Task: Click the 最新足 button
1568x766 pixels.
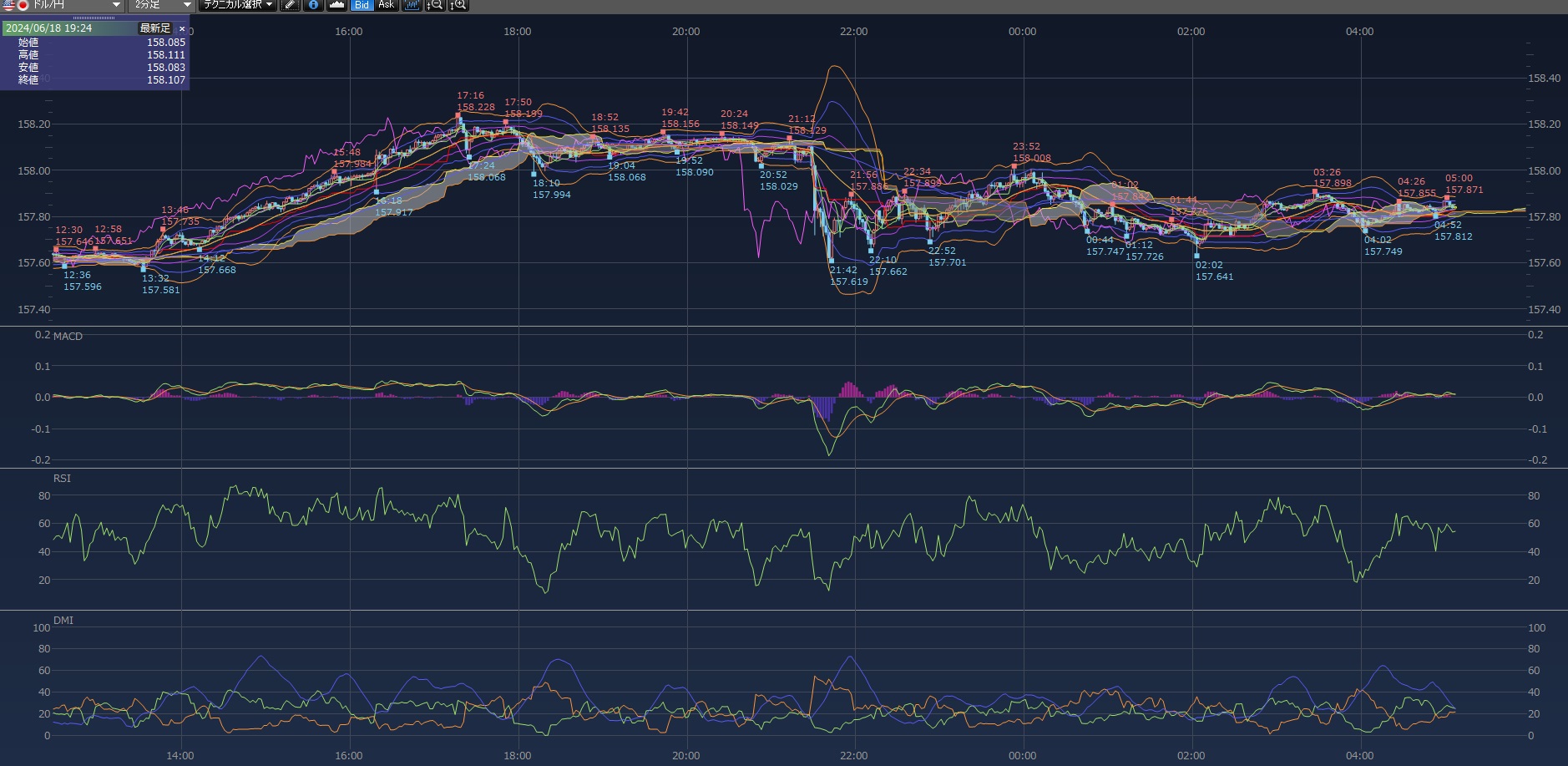Action: coord(155,28)
